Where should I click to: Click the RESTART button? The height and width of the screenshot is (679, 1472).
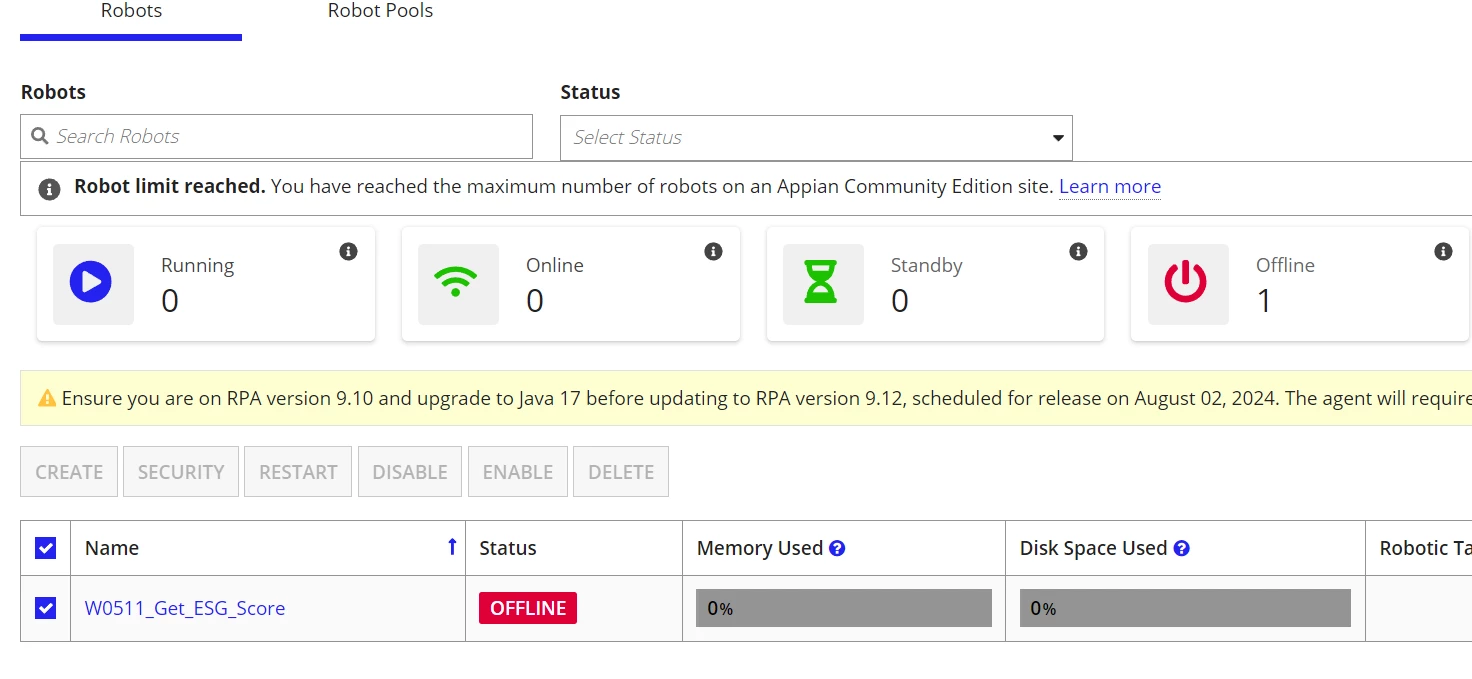tap(298, 472)
